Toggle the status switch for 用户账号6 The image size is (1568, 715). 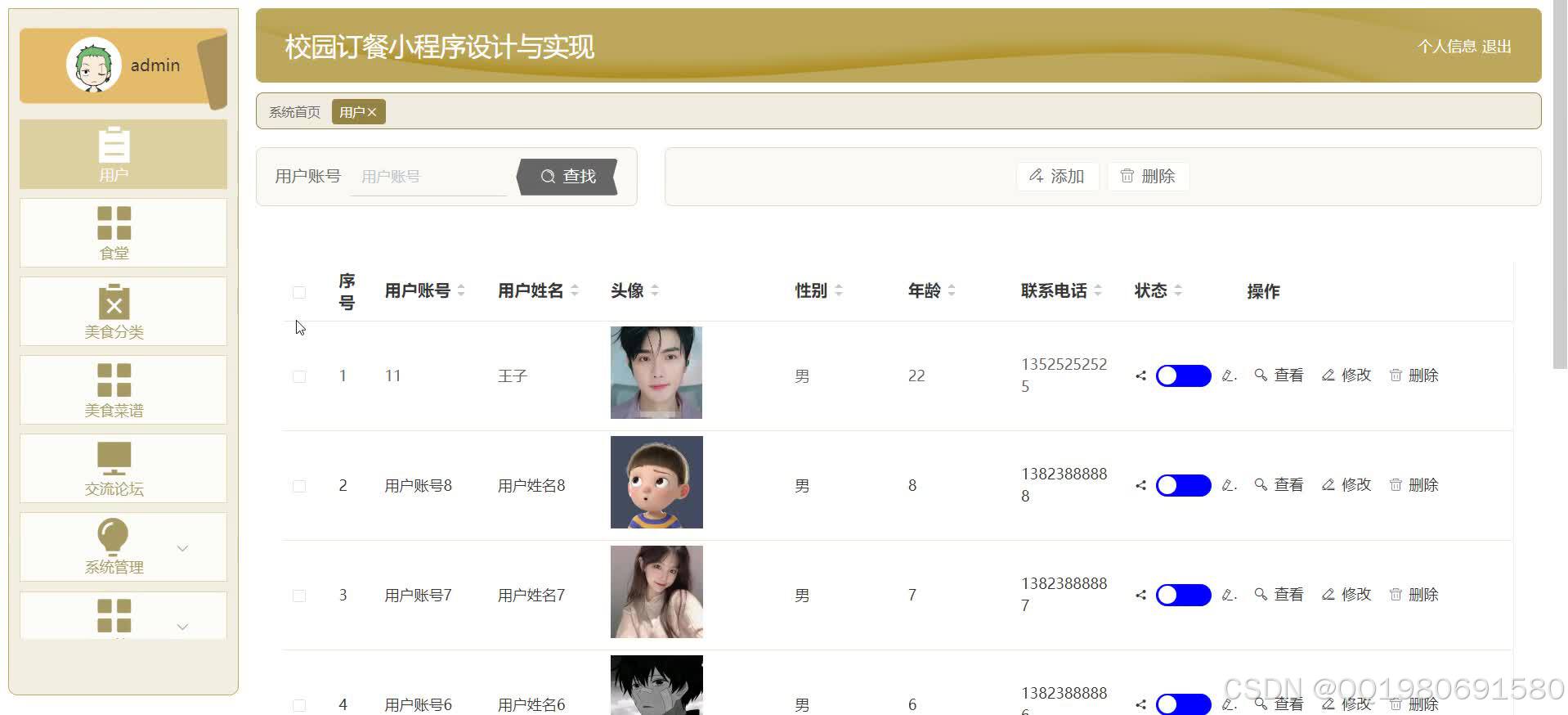(1183, 704)
